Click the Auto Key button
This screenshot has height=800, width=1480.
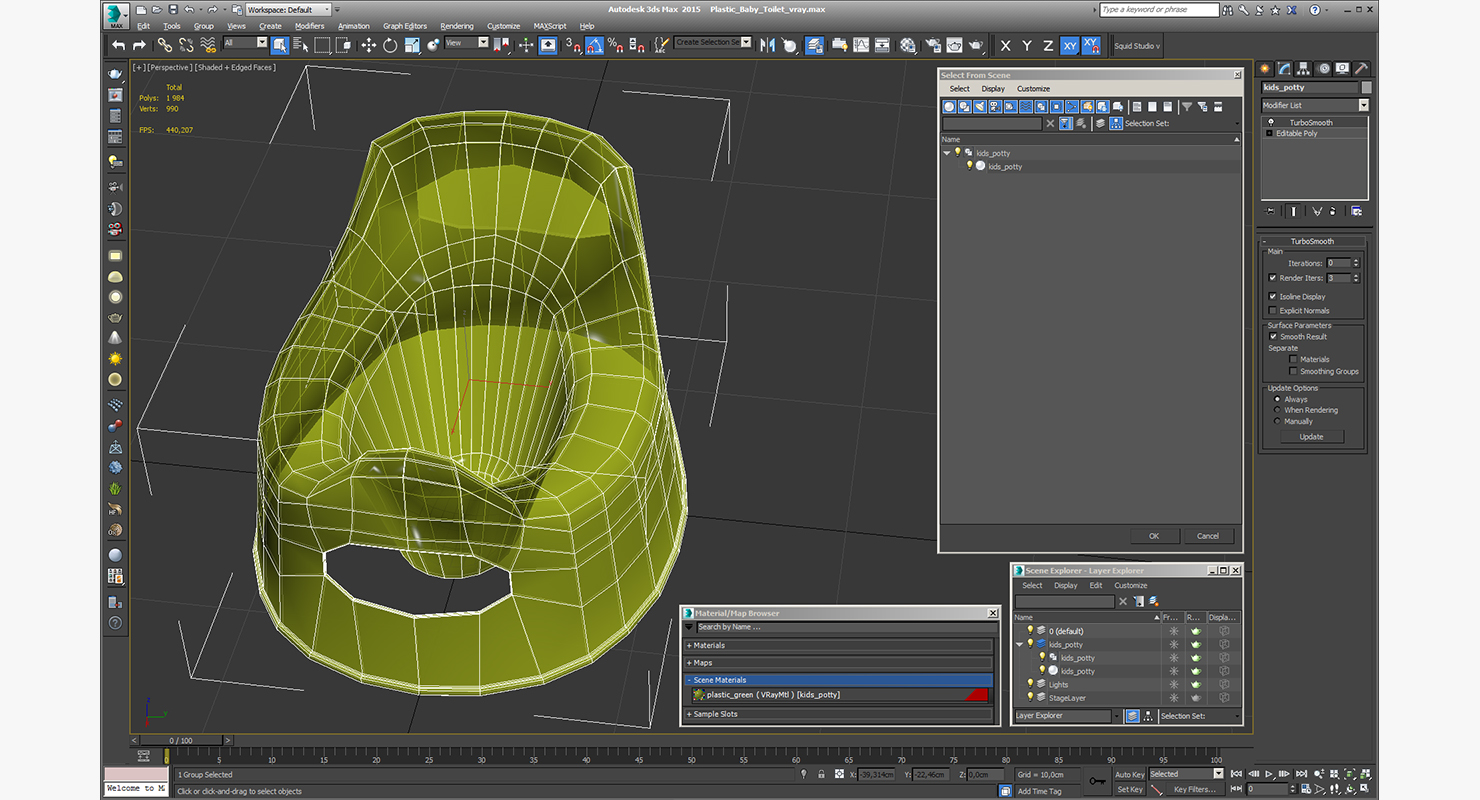point(1129,774)
